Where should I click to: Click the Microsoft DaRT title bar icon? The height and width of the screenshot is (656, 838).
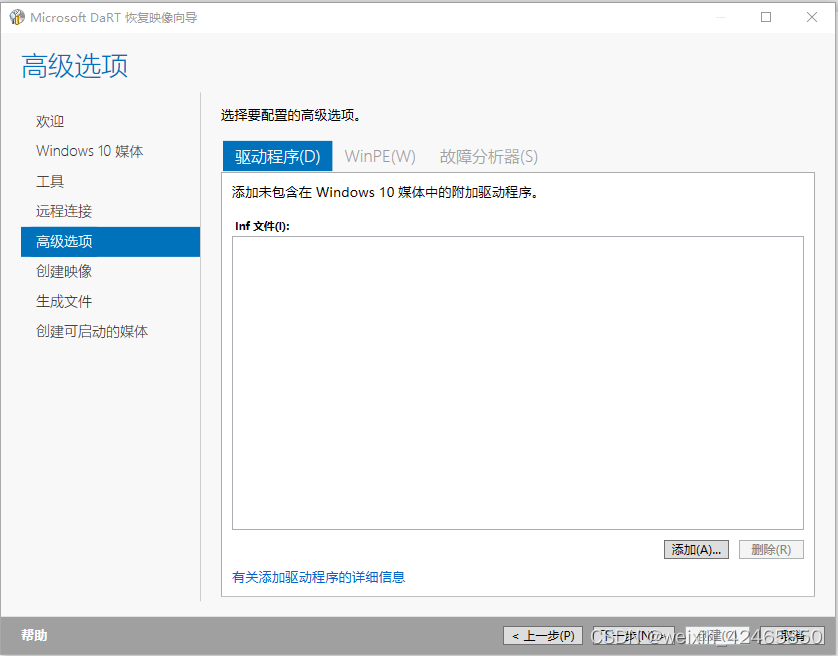point(17,17)
